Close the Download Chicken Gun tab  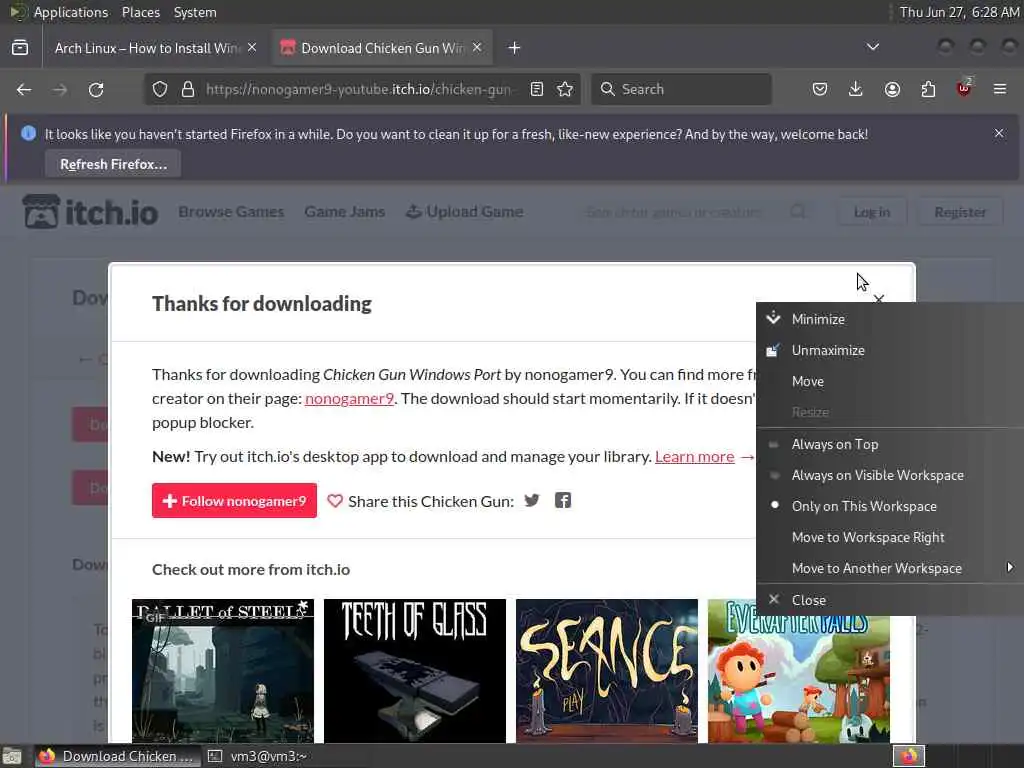pyautogui.click(x=477, y=48)
